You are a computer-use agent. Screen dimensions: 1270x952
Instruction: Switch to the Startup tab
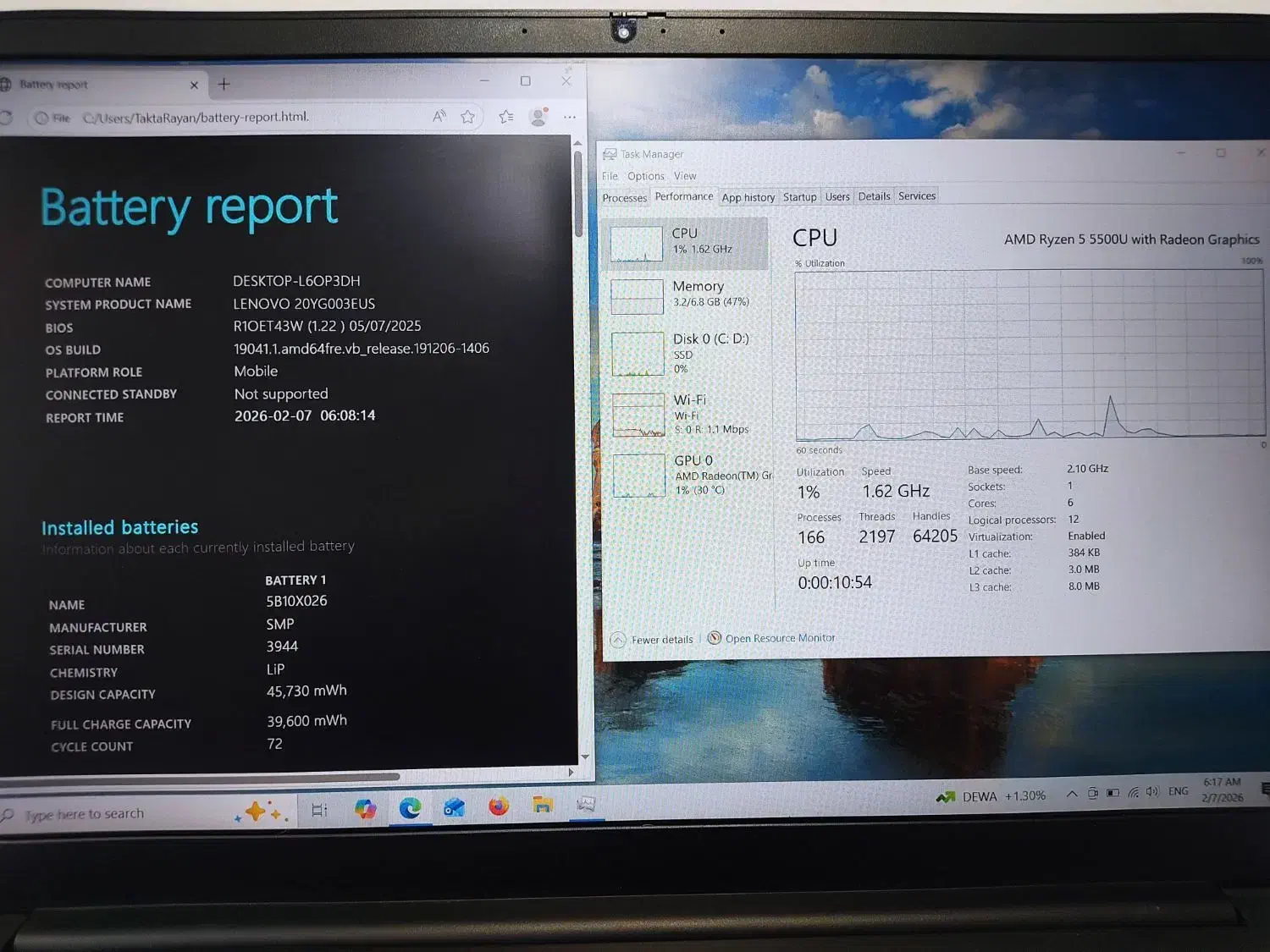(799, 197)
